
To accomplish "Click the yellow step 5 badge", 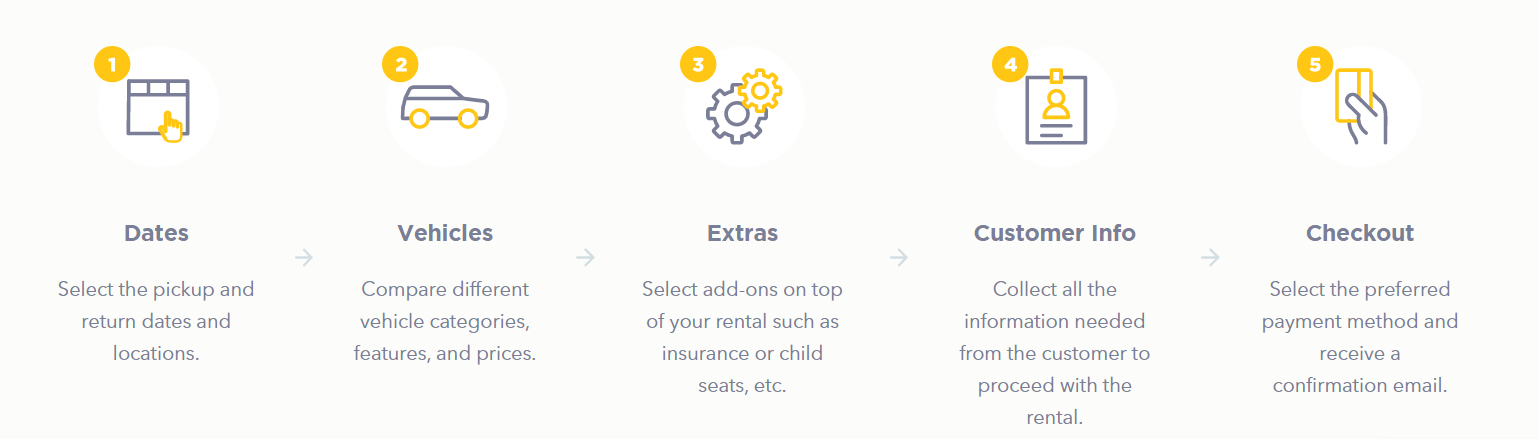I will click(1315, 65).
